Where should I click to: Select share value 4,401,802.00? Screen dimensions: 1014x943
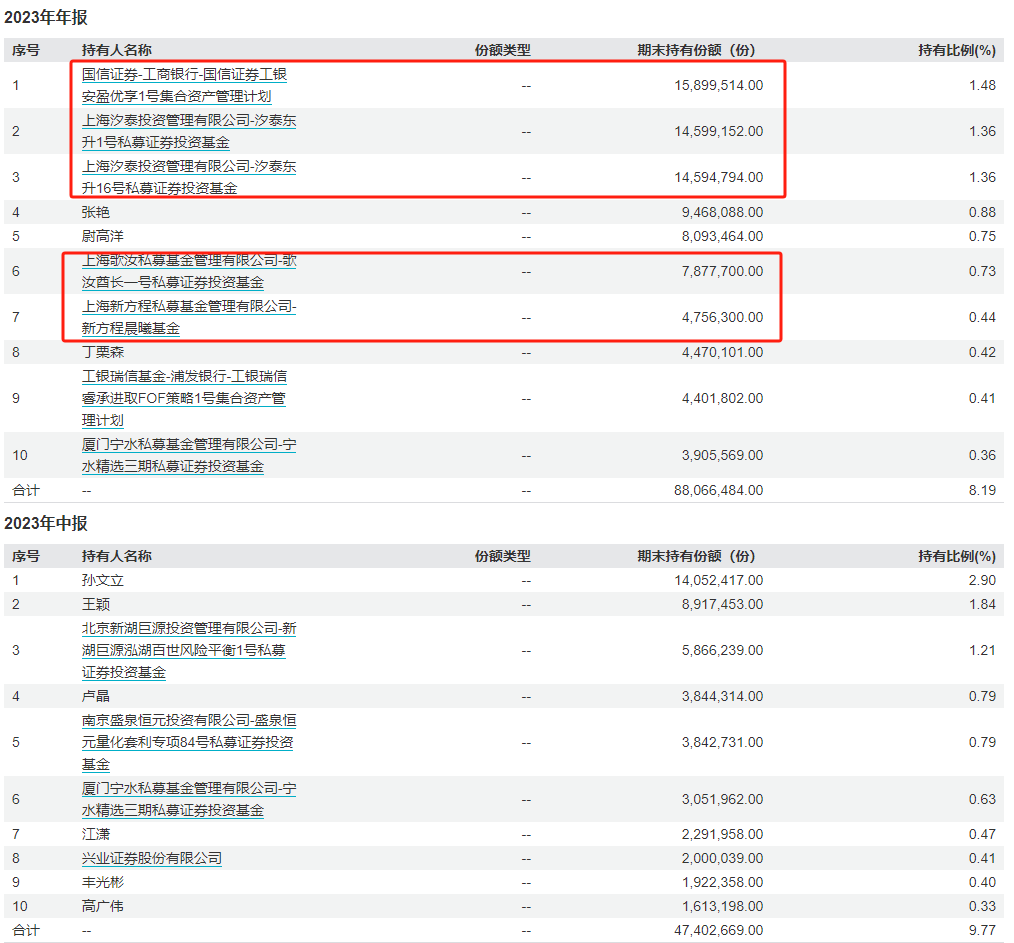(x=722, y=398)
